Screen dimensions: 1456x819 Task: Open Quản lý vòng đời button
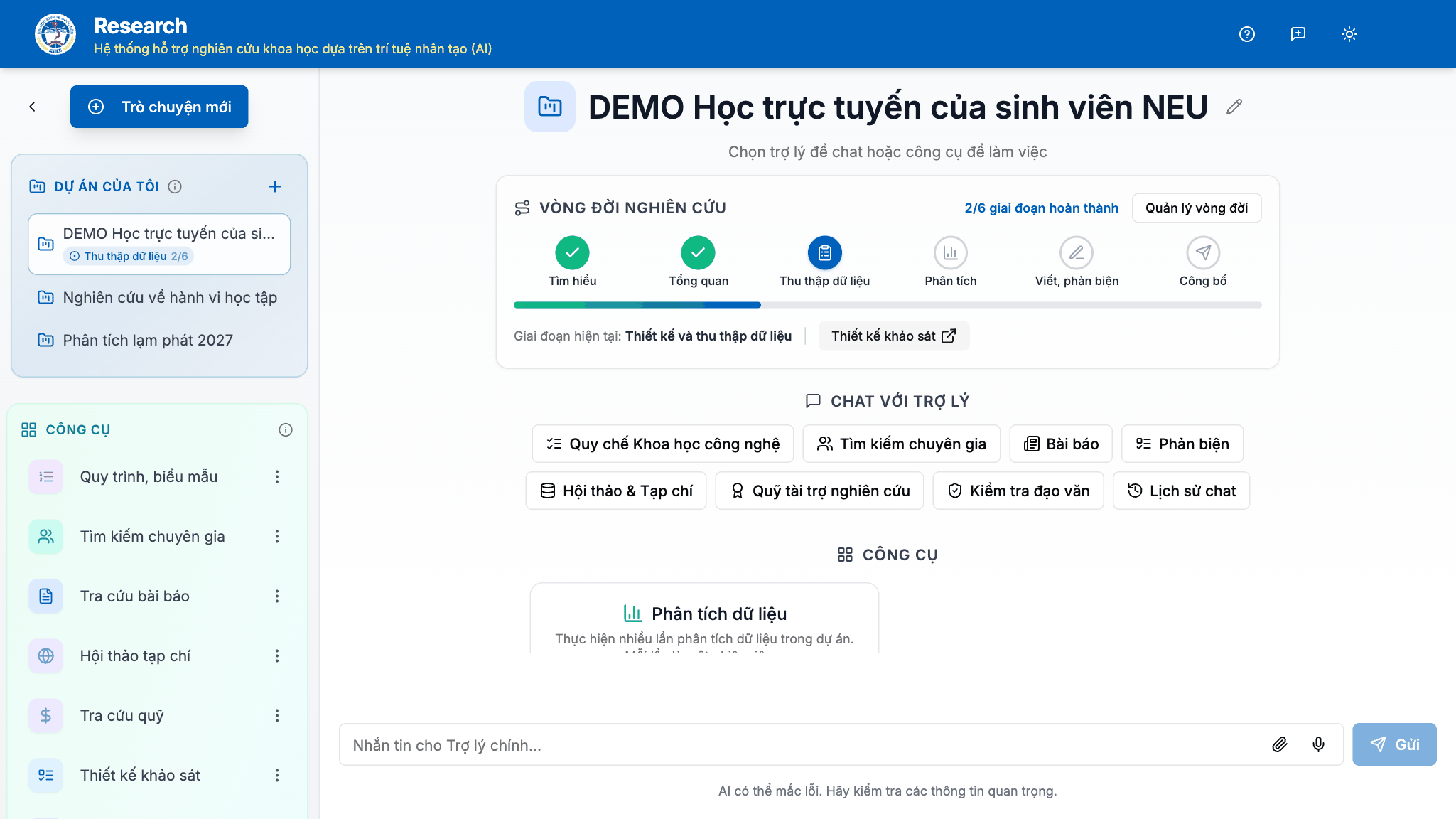1197,208
